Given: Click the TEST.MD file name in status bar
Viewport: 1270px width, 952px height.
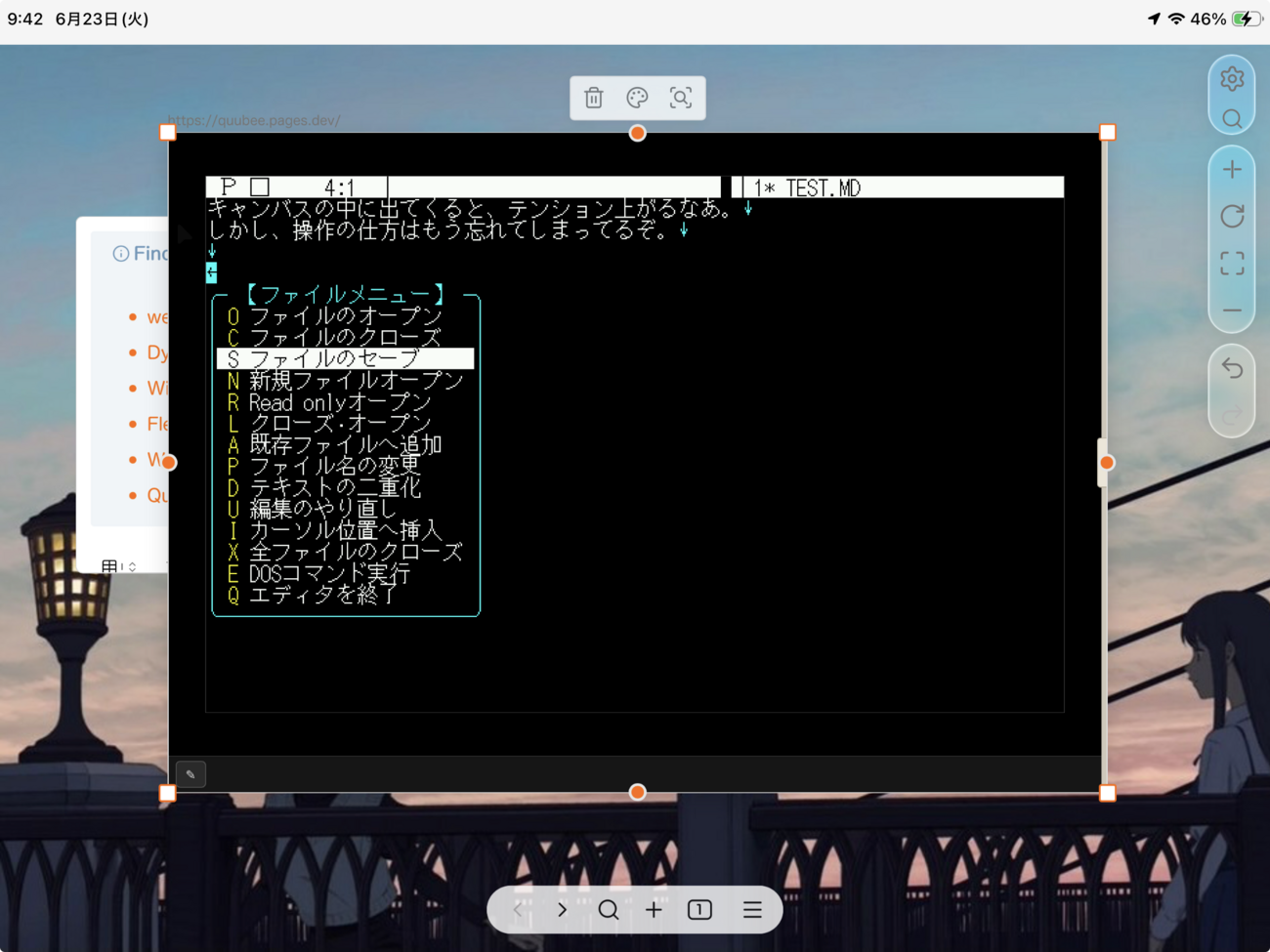Looking at the screenshot, I should [824, 188].
